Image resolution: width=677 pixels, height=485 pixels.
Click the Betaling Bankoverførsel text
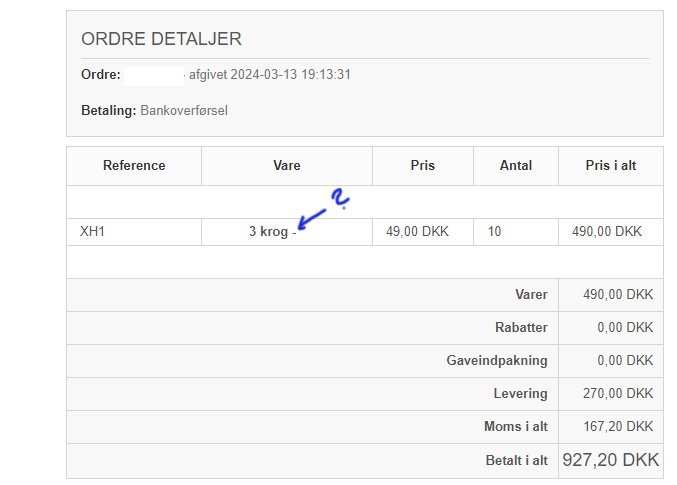point(154,110)
